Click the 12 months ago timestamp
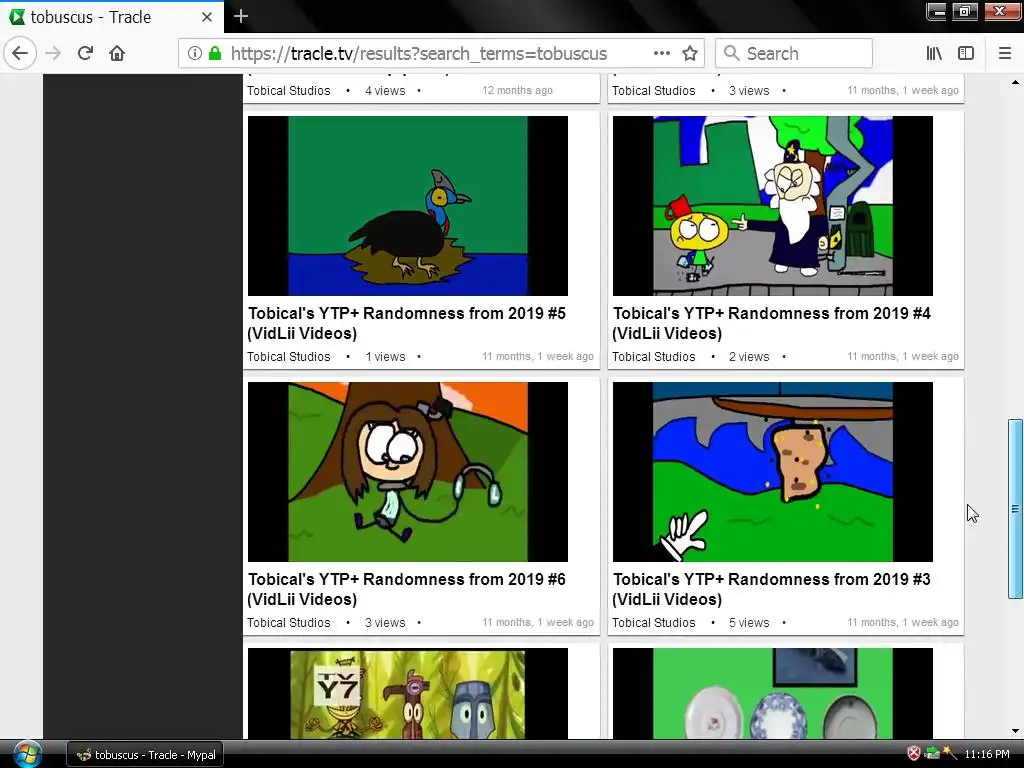Image resolution: width=1024 pixels, height=768 pixels. pyautogui.click(x=517, y=90)
